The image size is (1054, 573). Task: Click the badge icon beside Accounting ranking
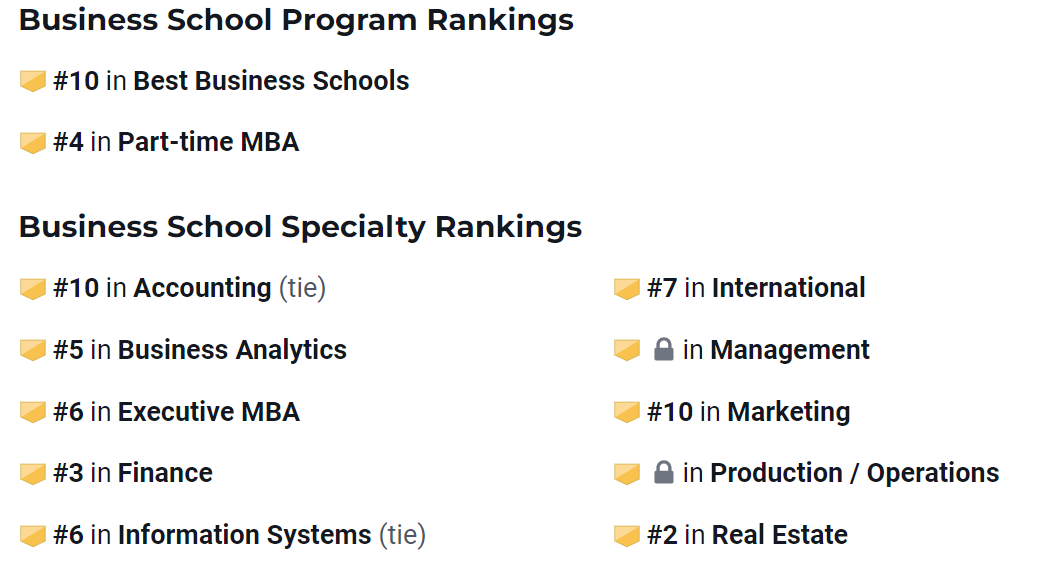point(32,289)
